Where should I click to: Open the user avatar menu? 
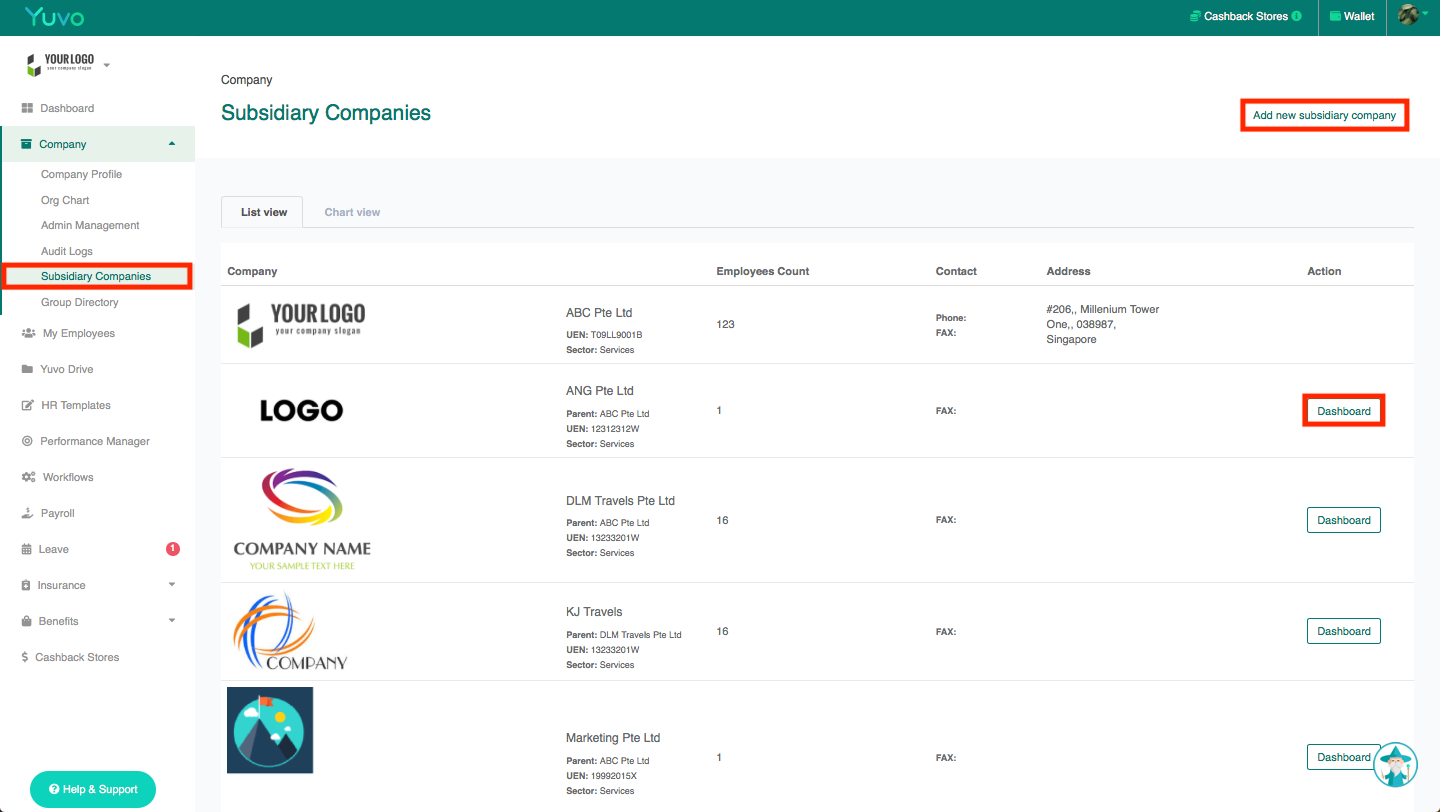coord(1408,15)
